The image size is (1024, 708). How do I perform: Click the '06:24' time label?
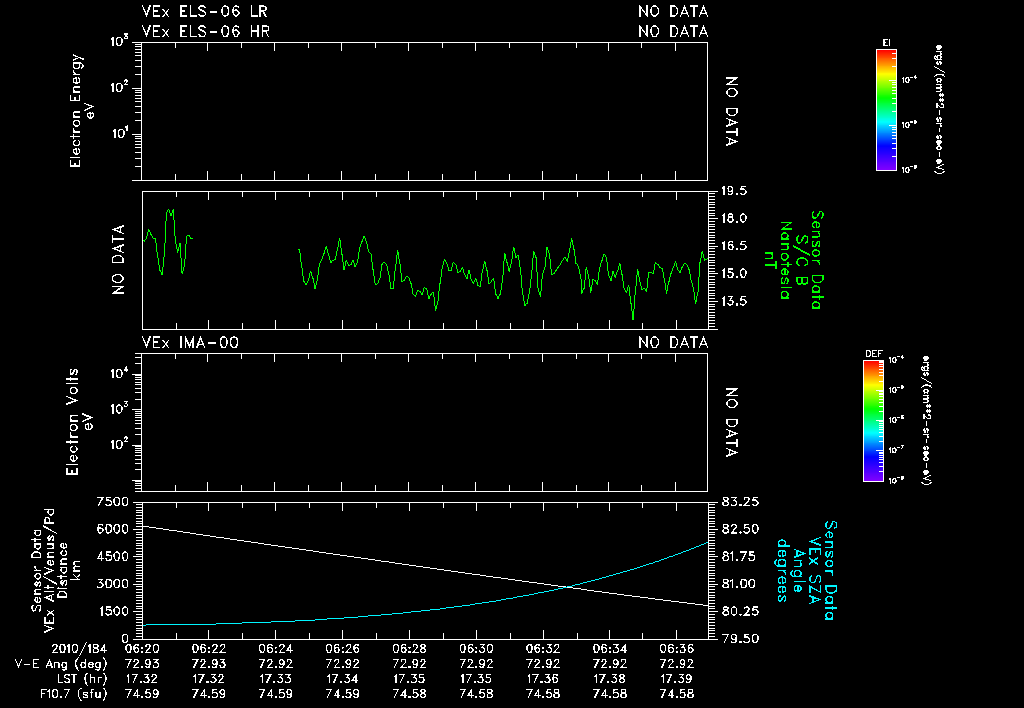pos(275,649)
